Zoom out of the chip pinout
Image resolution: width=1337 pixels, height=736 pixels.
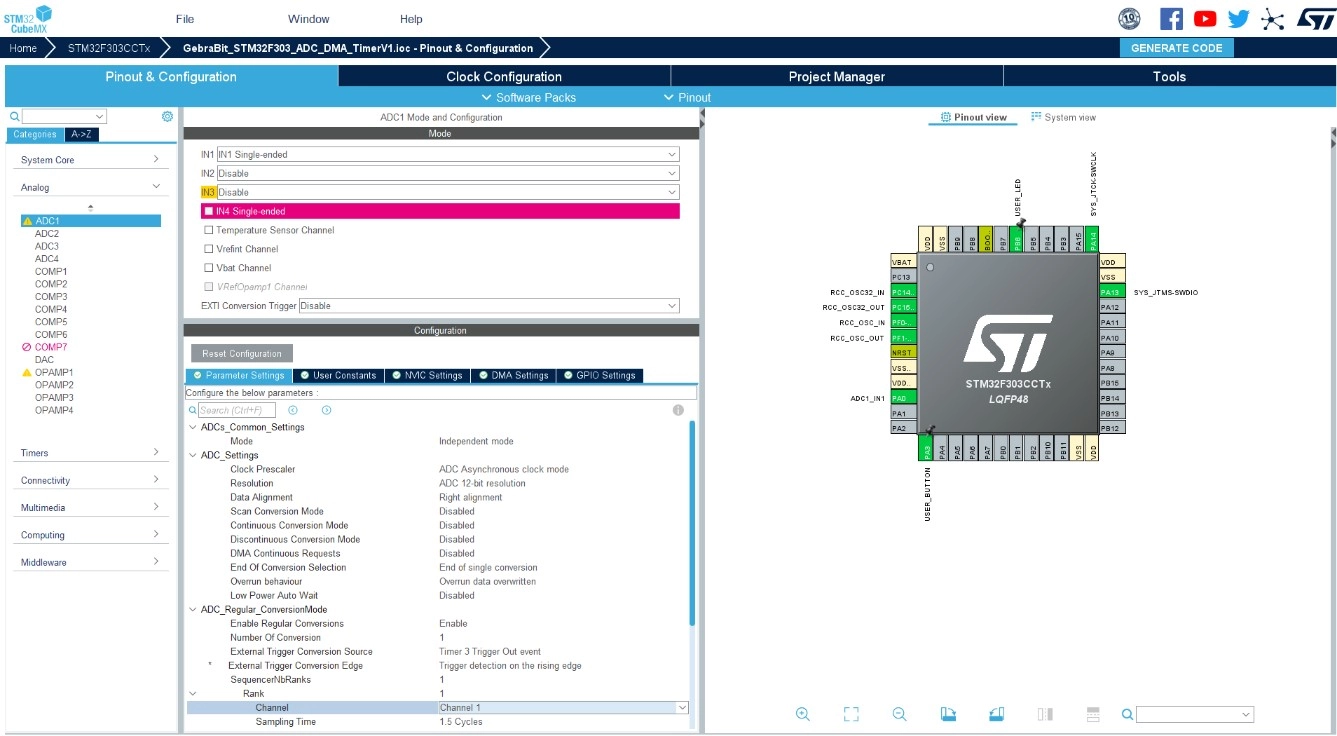(x=899, y=714)
